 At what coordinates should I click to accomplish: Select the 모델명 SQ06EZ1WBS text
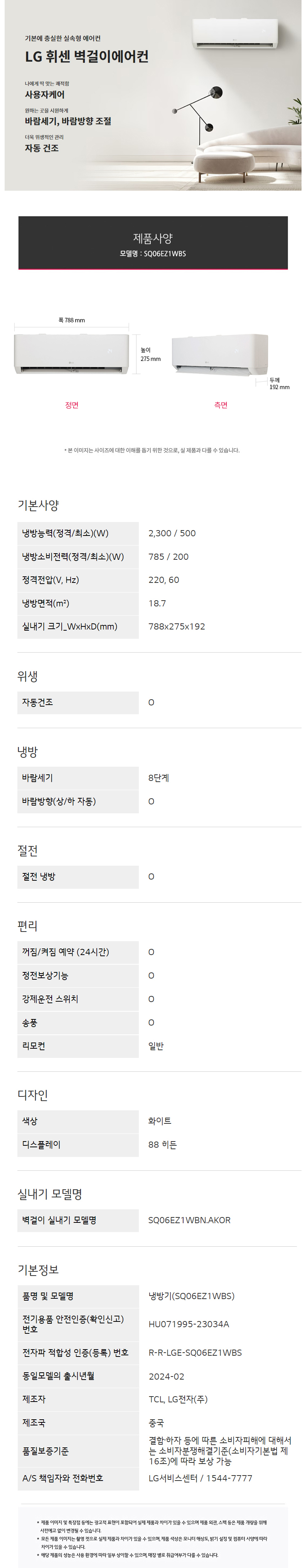[x=153, y=254]
